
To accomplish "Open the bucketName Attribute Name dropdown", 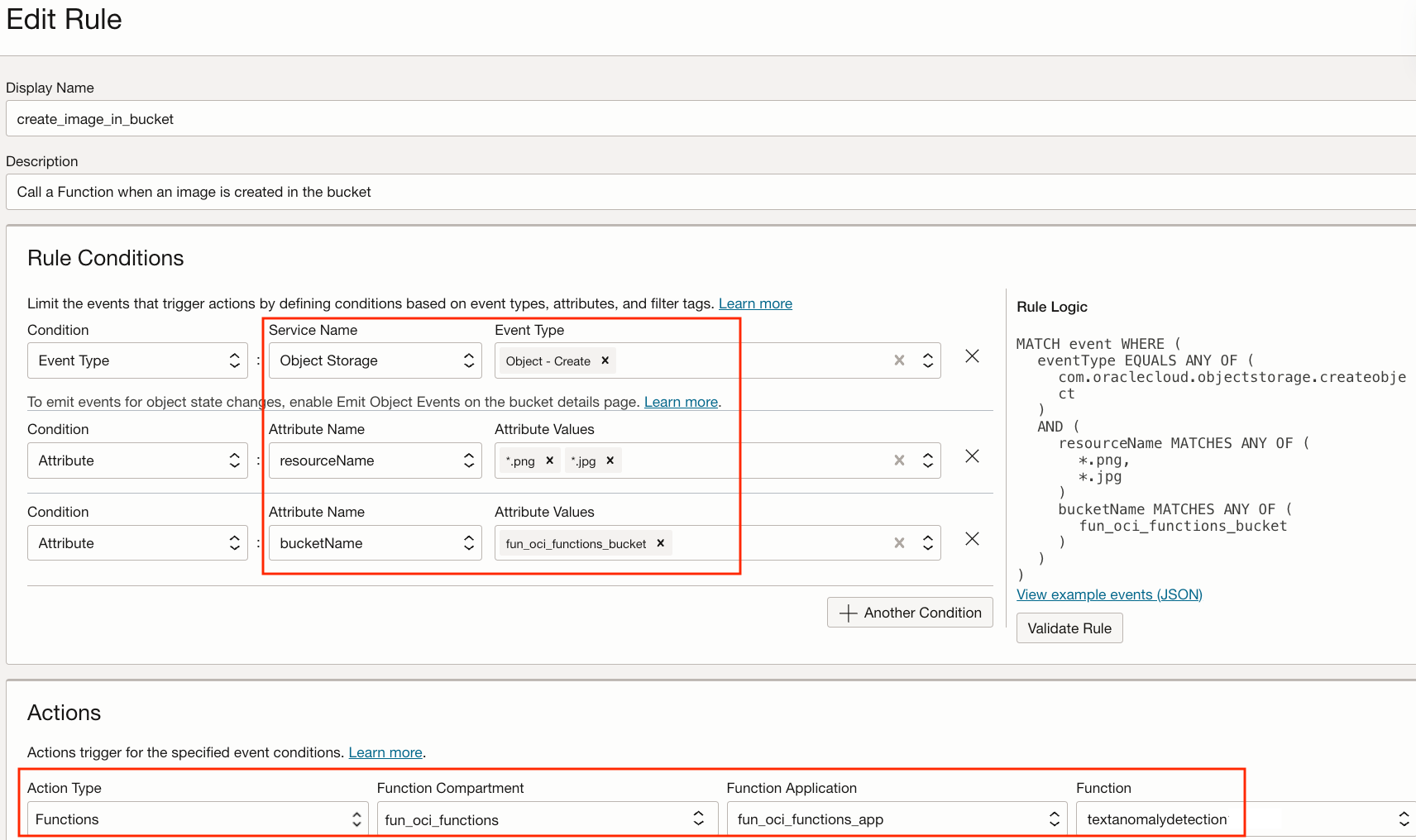I will [375, 543].
